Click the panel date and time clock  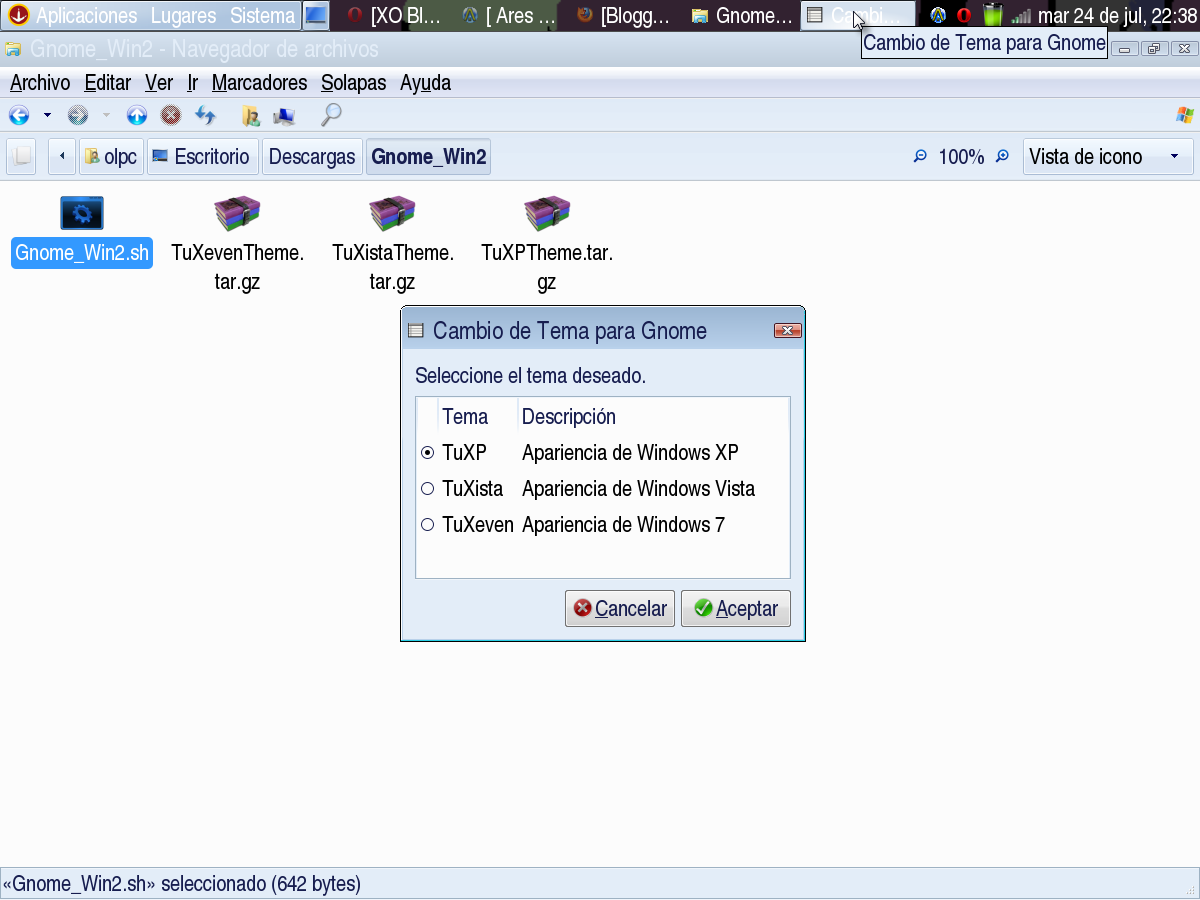[1117, 16]
